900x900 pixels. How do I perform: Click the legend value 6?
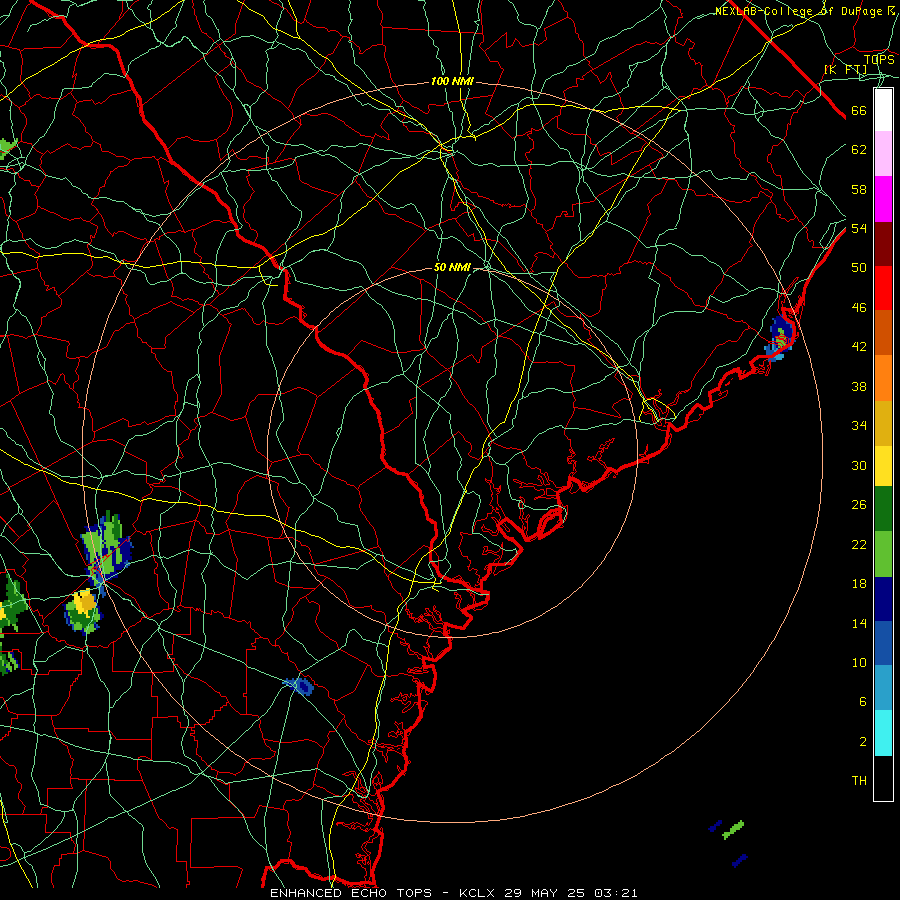862,702
